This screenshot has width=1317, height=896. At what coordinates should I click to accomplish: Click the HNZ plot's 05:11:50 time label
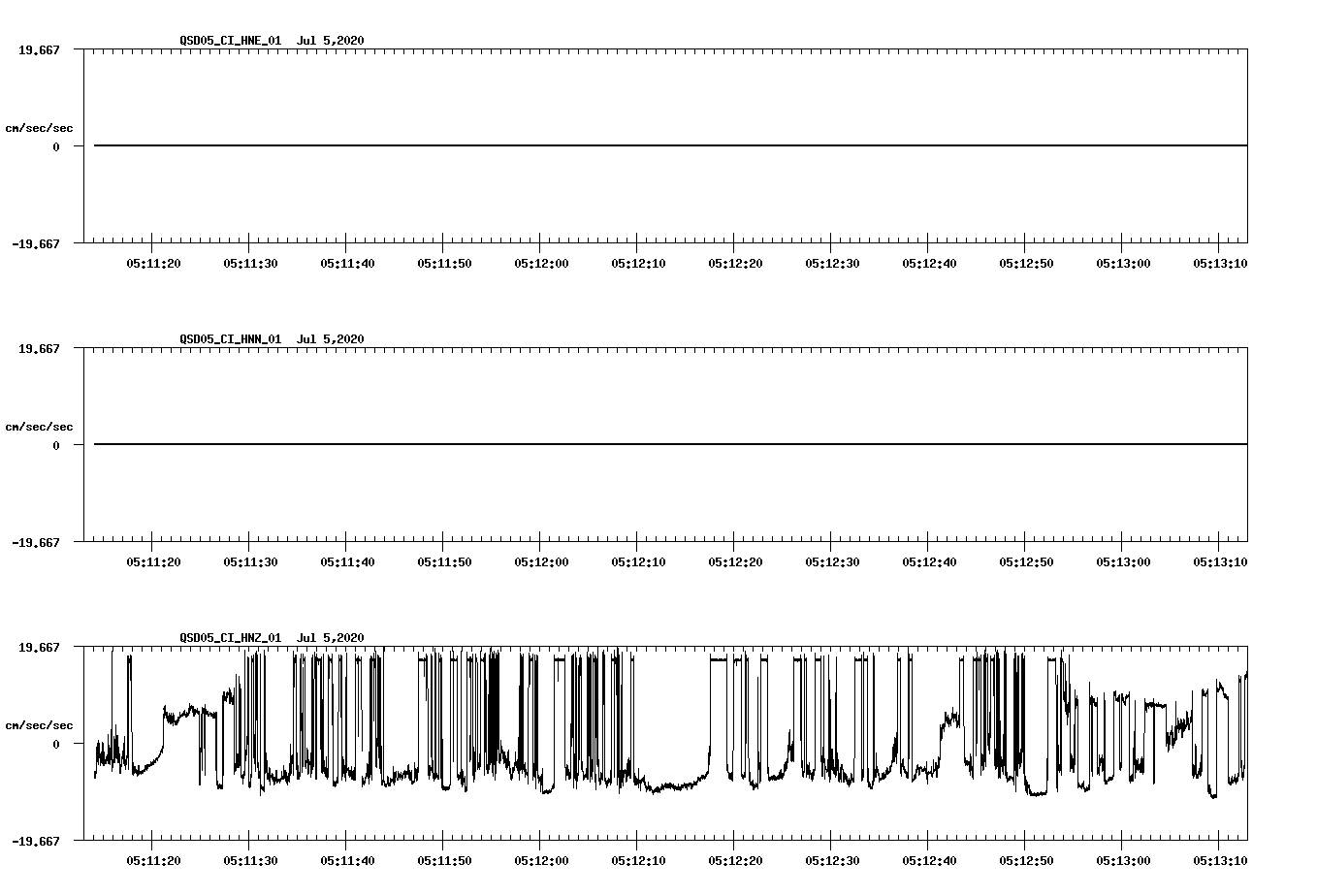444,860
